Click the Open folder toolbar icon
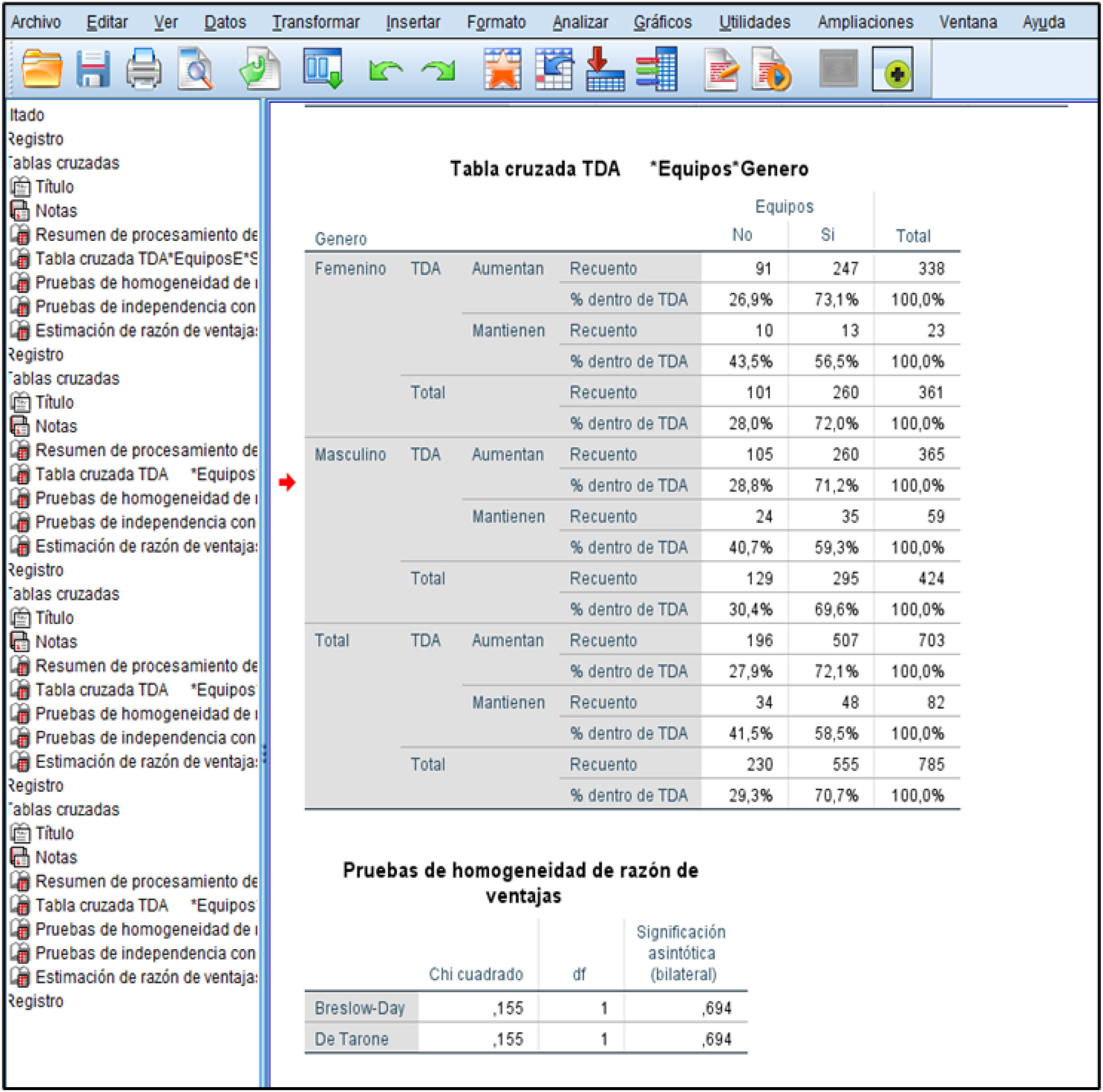Image resolution: width=1103 pixels, height=1092 pixels. [x=42, y=69]
